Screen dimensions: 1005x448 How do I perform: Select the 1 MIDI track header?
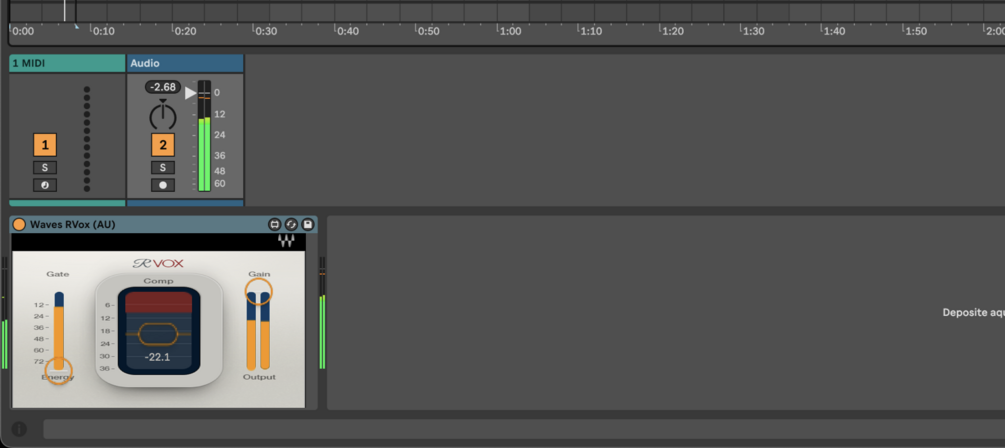pyautogui.click(x=67, y=63)
